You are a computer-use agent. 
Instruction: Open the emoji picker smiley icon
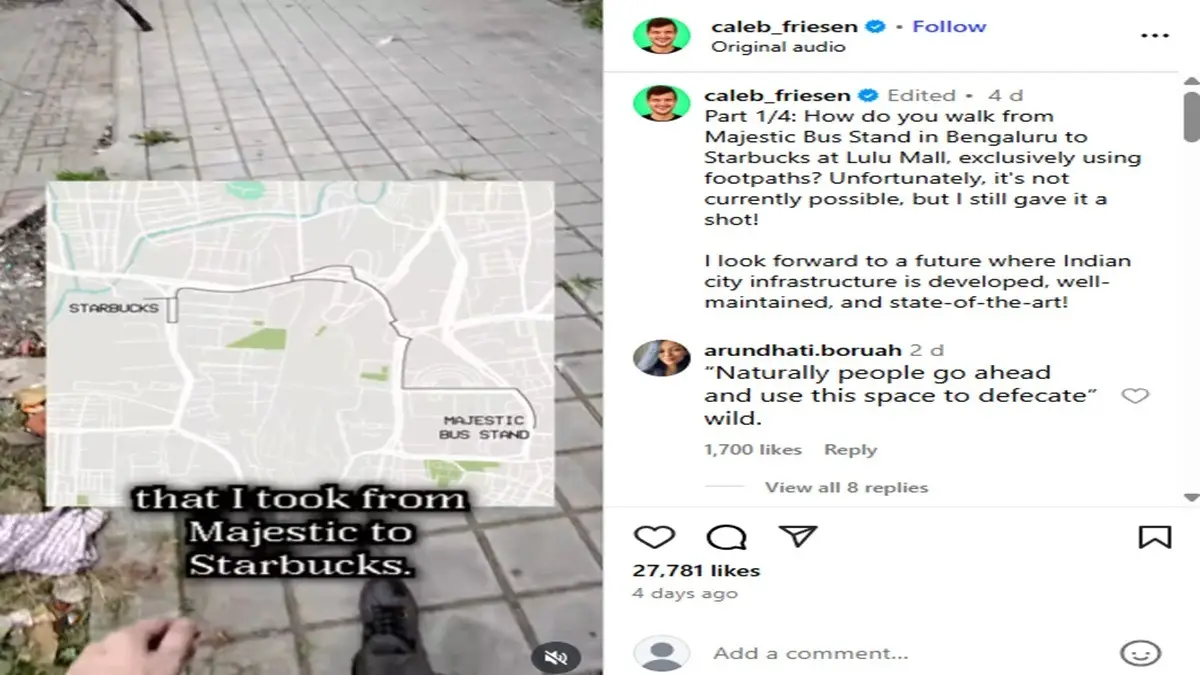click(1140, 653)
